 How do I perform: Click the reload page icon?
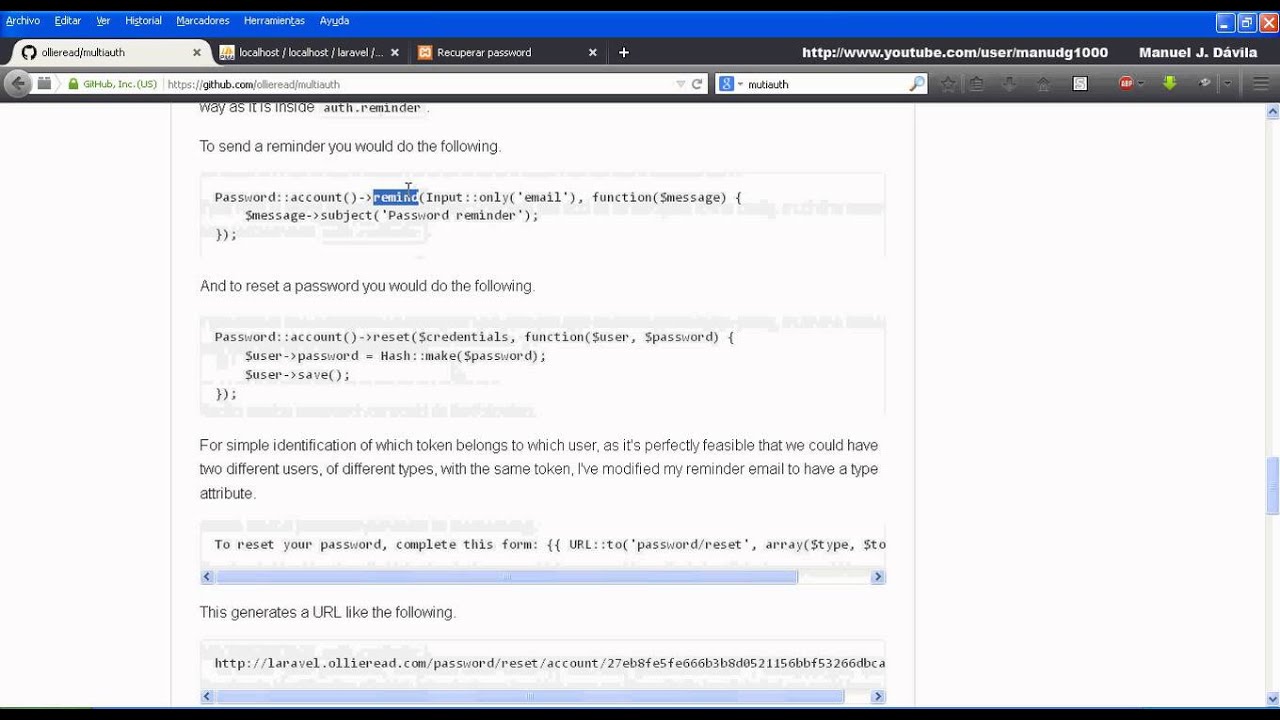point(697,84)
